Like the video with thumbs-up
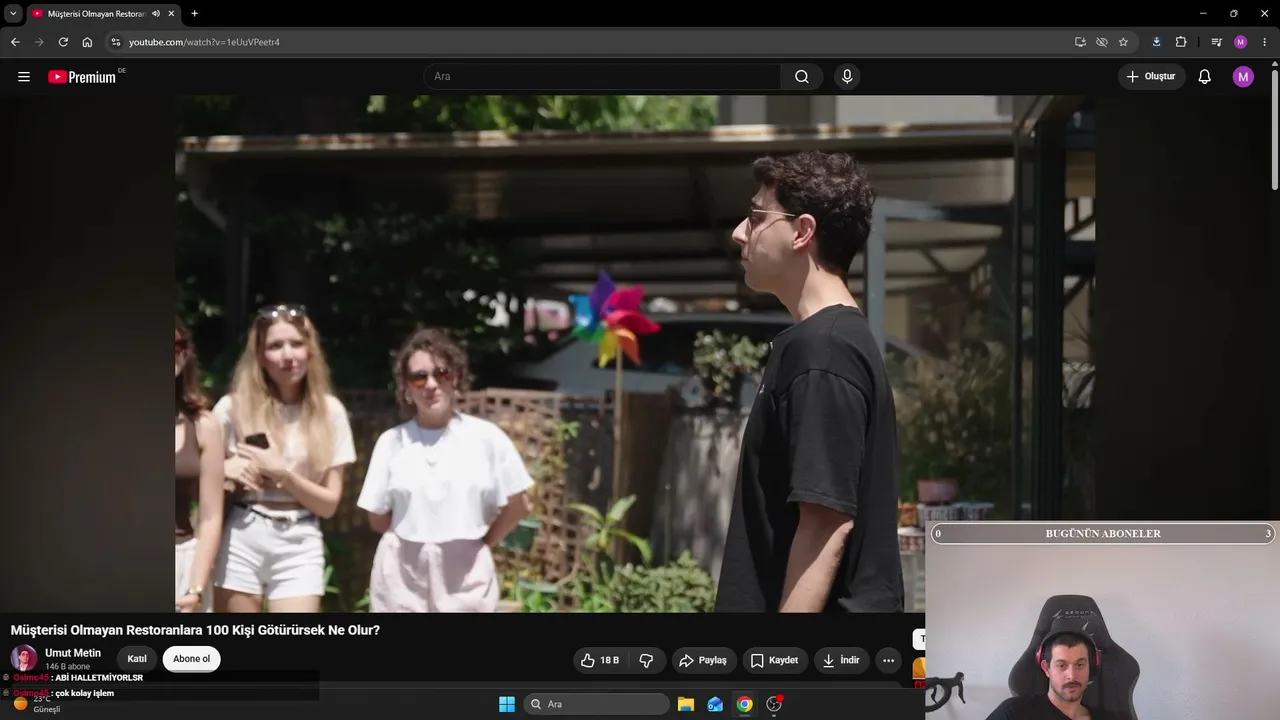This screenshot has height=720, width=1280. tap(600, 660)
